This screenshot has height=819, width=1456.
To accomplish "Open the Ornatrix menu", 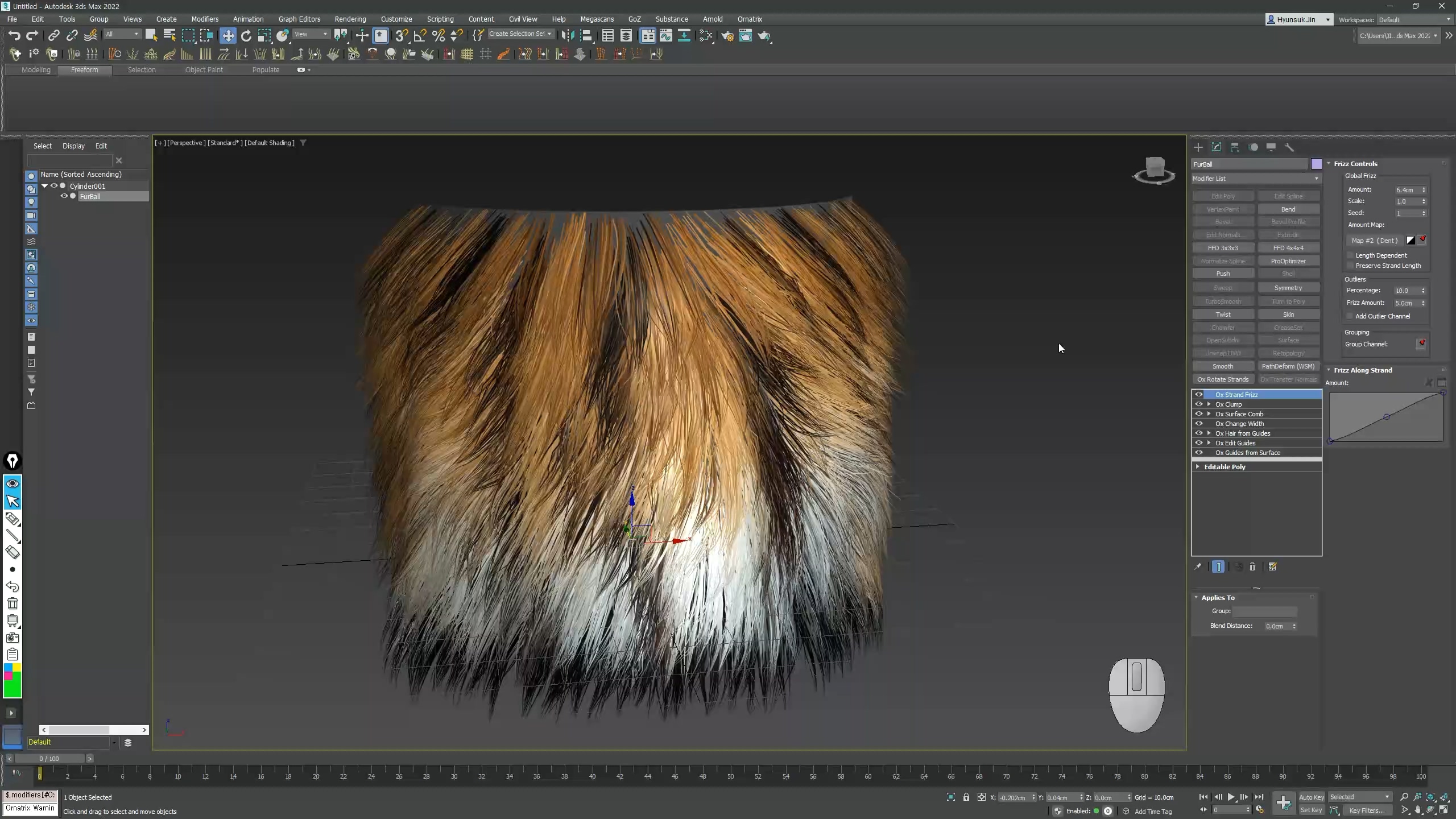I will (x=749, y=19).
